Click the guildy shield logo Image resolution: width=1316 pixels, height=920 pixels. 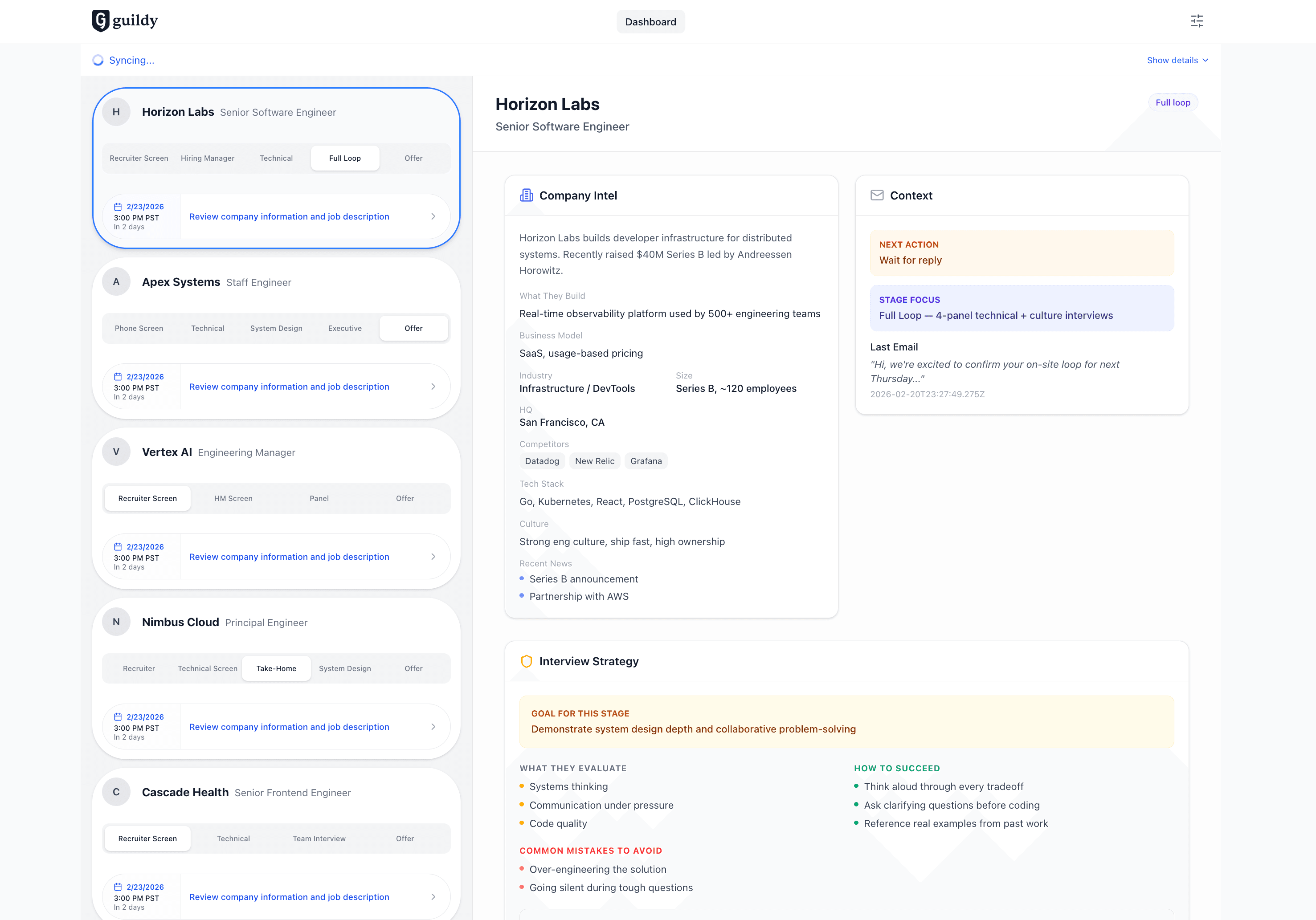[x=100, y=20]
